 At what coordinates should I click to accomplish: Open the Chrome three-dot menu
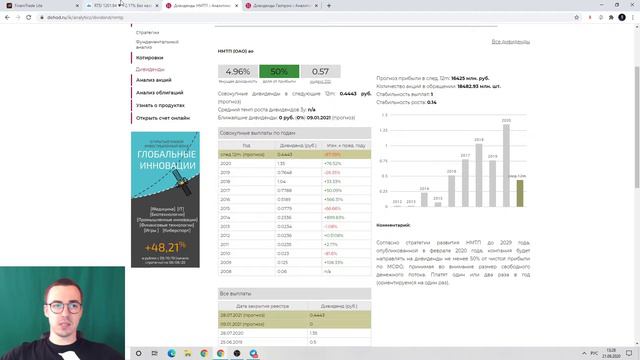(633, 18)
